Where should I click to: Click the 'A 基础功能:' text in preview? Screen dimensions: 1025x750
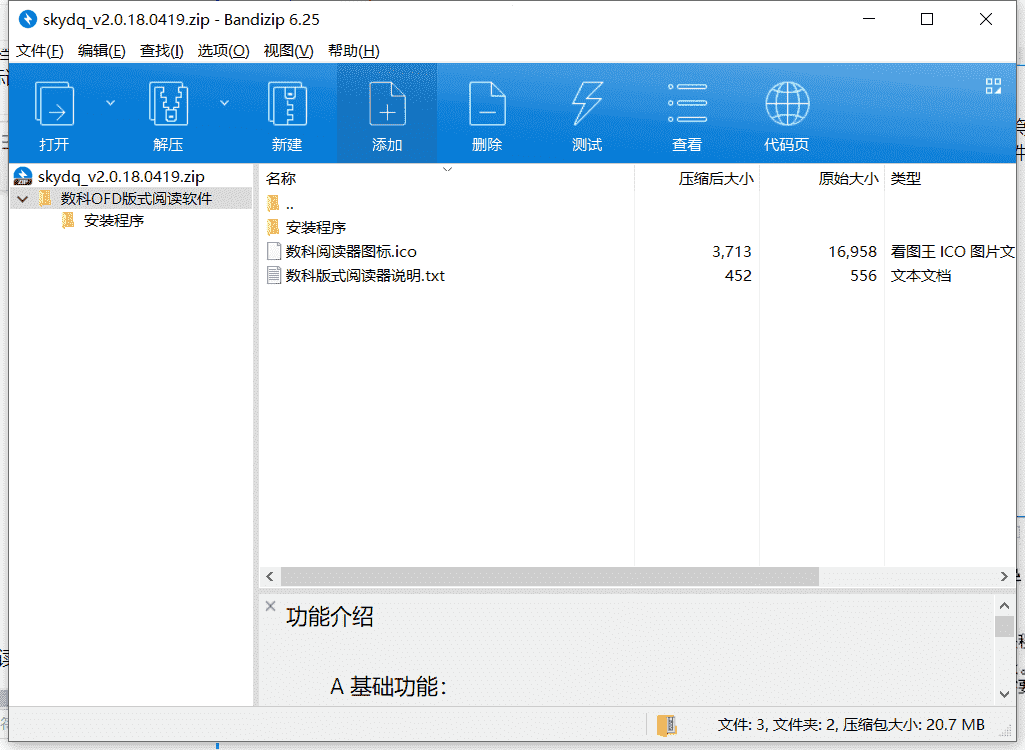point(388,687)
